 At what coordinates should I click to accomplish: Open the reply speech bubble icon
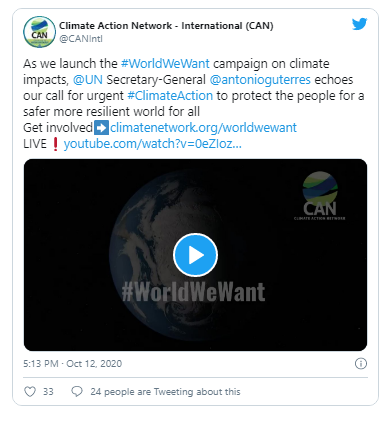point(77,391)
